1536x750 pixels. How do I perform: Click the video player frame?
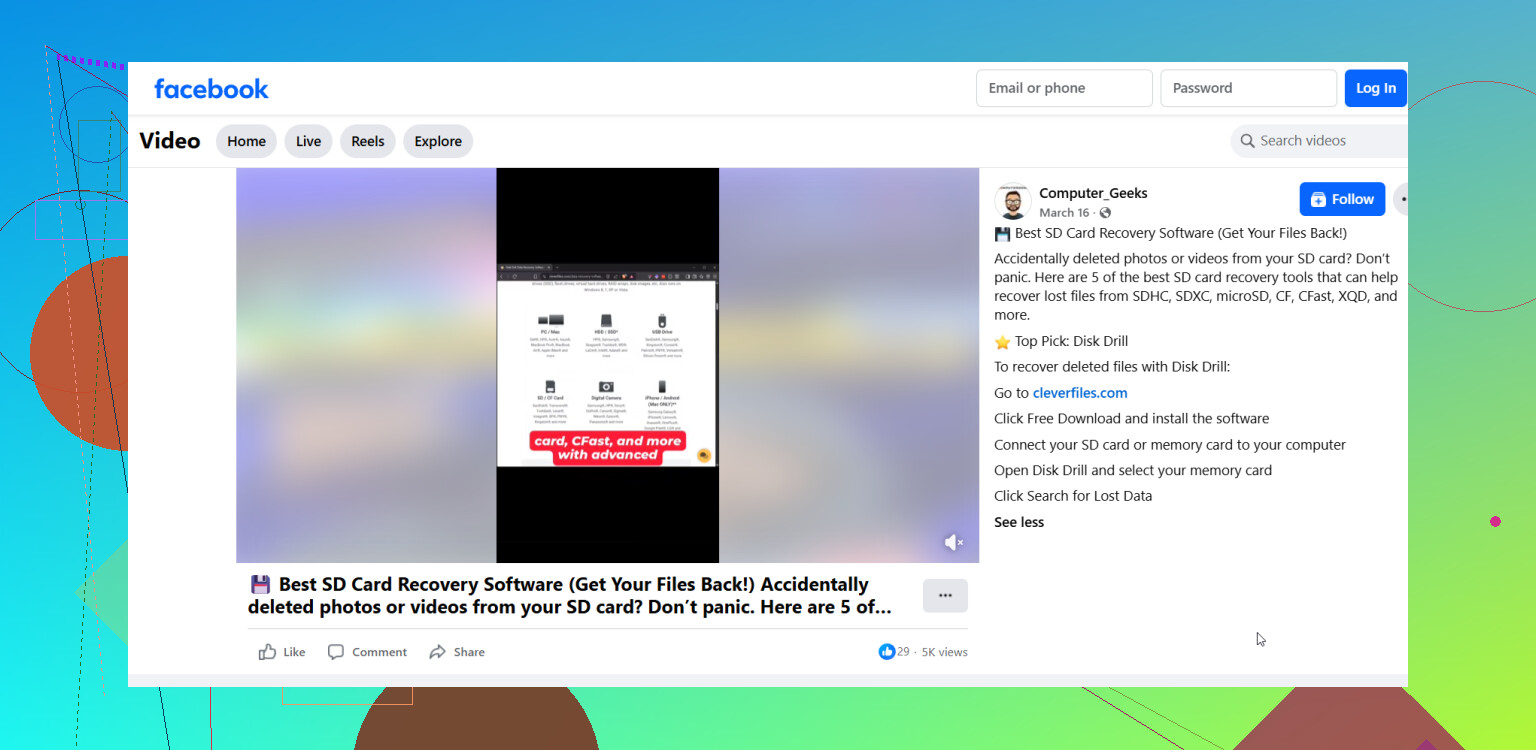tap(607, 365)
